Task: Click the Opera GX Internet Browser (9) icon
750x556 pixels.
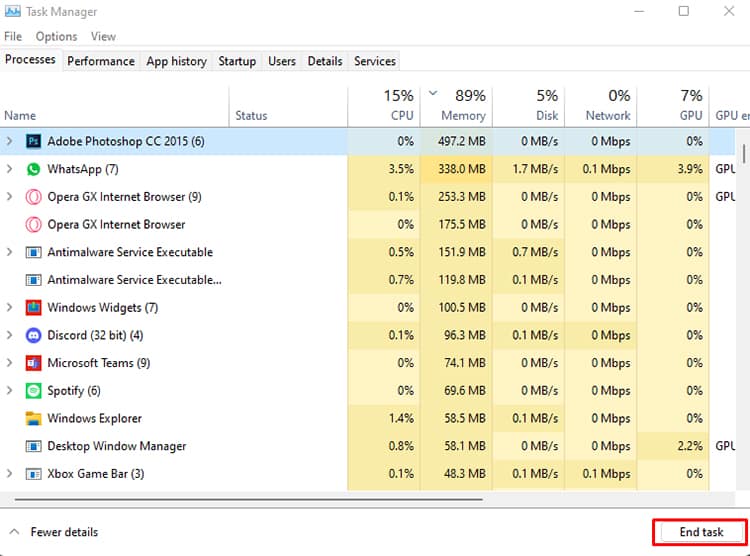Action: [33, 197]
